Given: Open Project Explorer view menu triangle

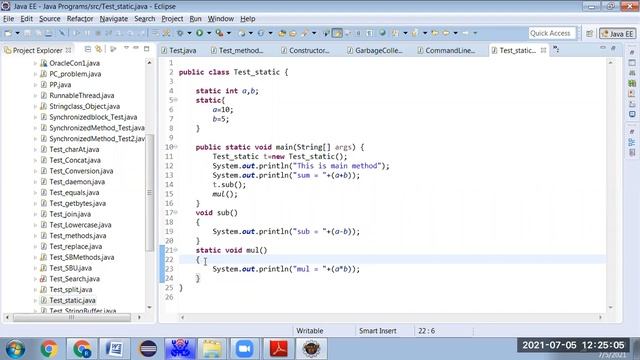Looking at the screenshot, I should [126, 48].
